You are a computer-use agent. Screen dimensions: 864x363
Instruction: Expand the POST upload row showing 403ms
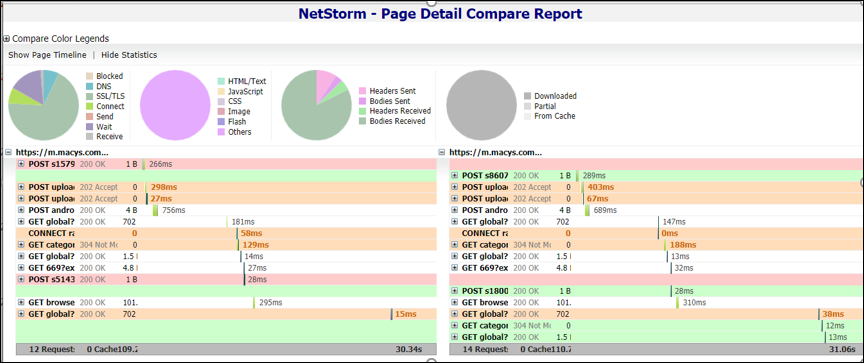[454, 187]
